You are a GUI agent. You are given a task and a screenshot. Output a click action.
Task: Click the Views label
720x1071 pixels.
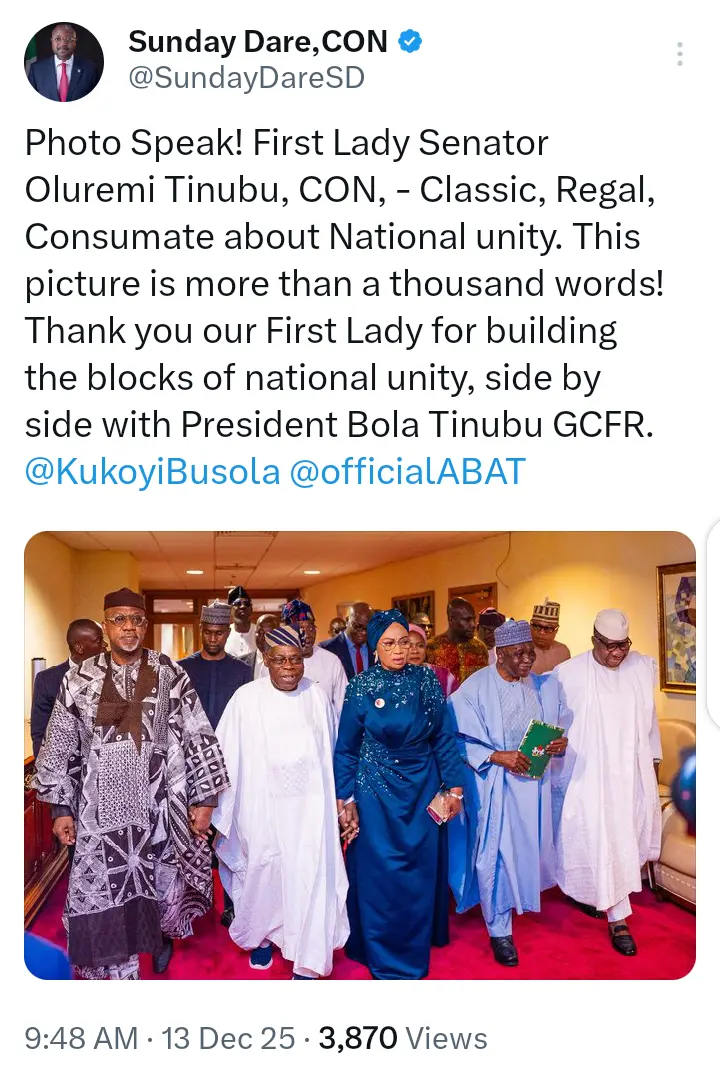click(449, 1038)
